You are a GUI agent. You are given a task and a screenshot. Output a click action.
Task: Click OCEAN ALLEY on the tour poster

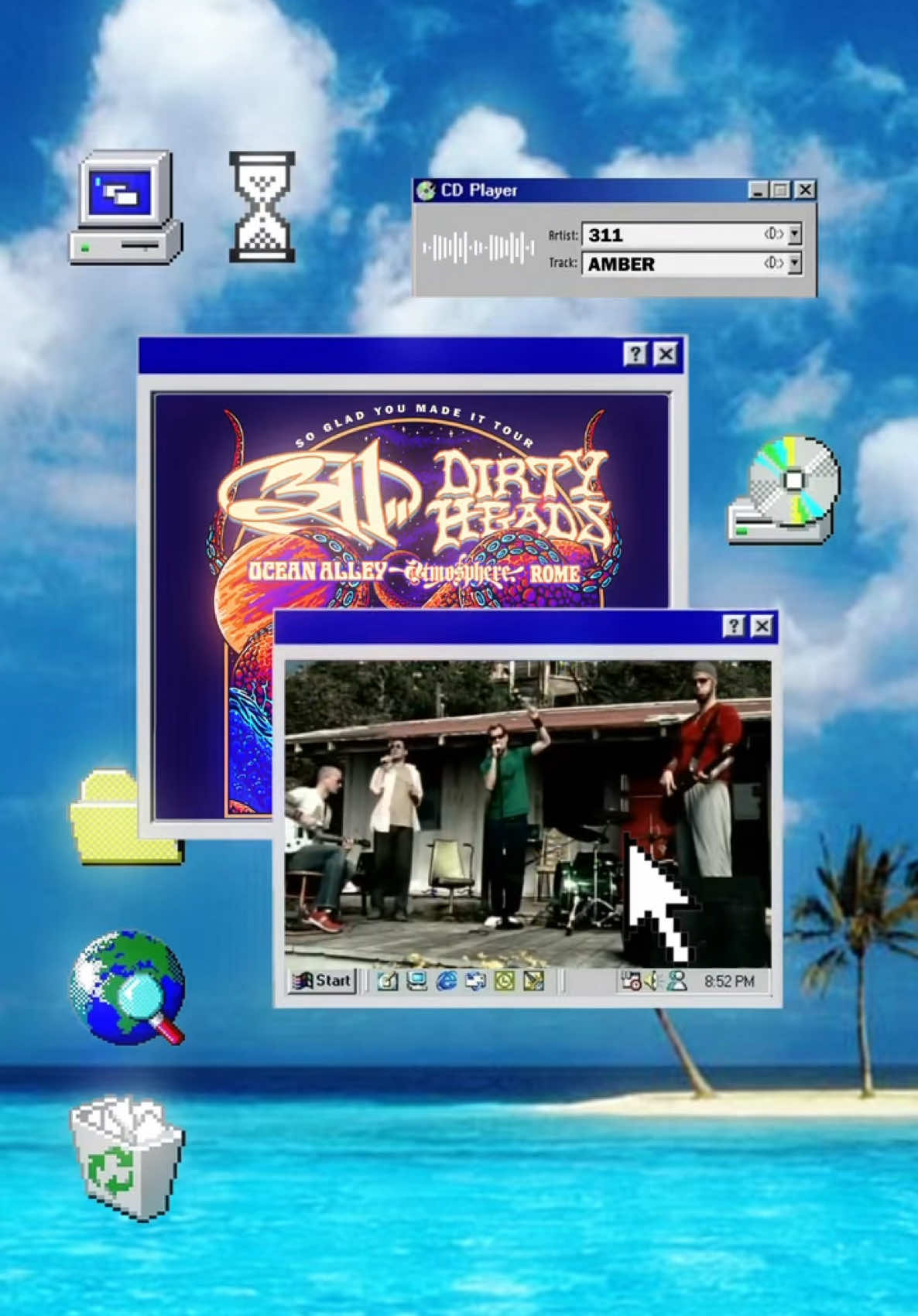pos(317,572)
